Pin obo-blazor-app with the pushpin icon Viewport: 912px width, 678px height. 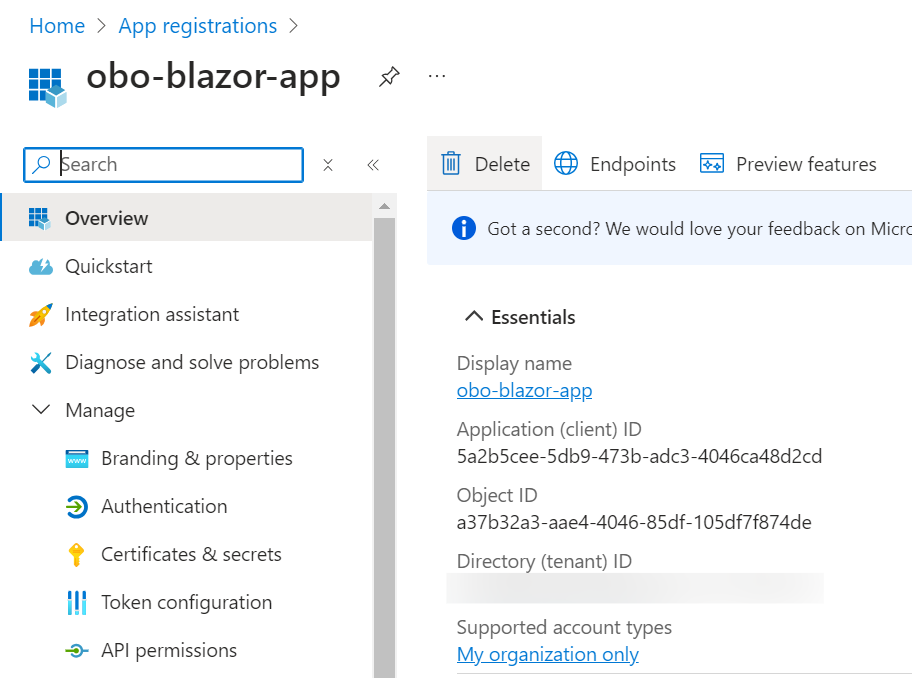point(389,77)
